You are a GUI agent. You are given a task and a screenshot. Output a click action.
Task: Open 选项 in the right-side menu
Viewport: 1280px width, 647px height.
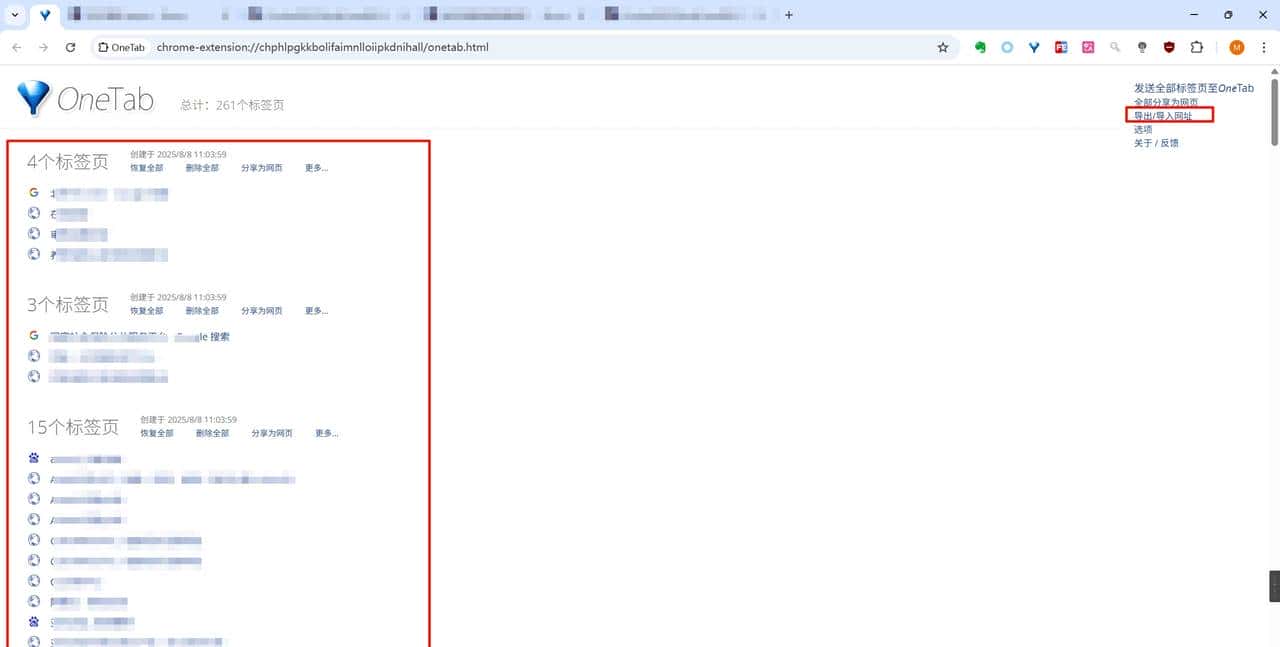1143,129
